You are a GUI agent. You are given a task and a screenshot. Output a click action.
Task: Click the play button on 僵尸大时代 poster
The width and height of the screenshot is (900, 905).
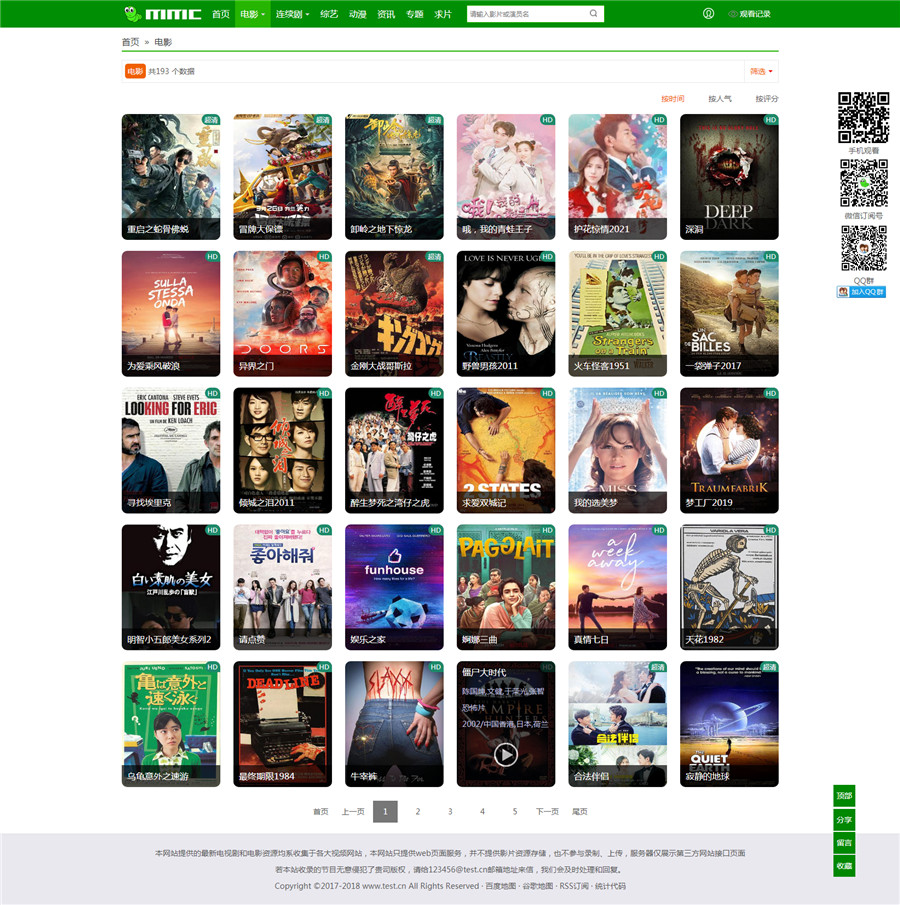(506, 754)
